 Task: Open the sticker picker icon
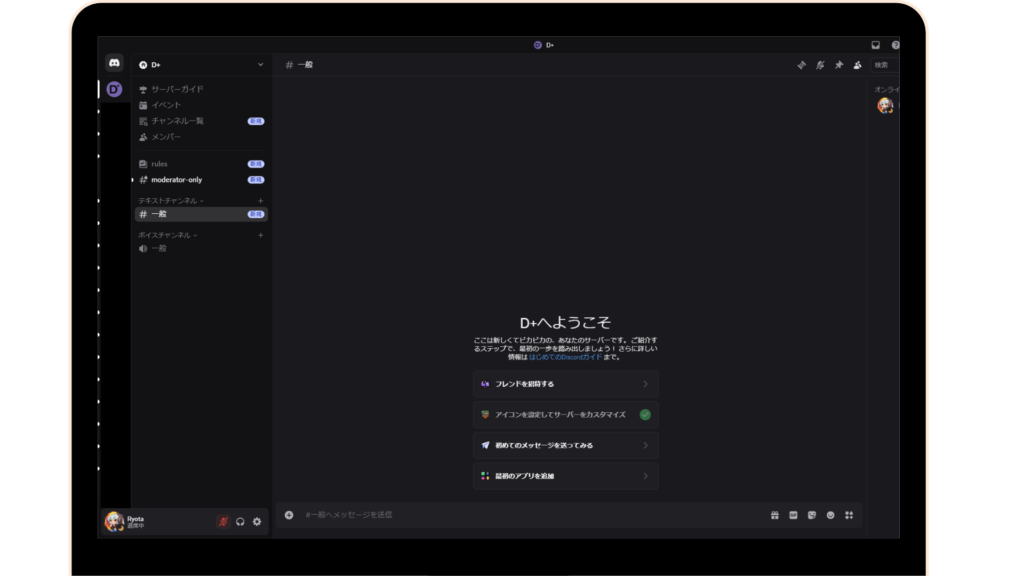(812, 515)
